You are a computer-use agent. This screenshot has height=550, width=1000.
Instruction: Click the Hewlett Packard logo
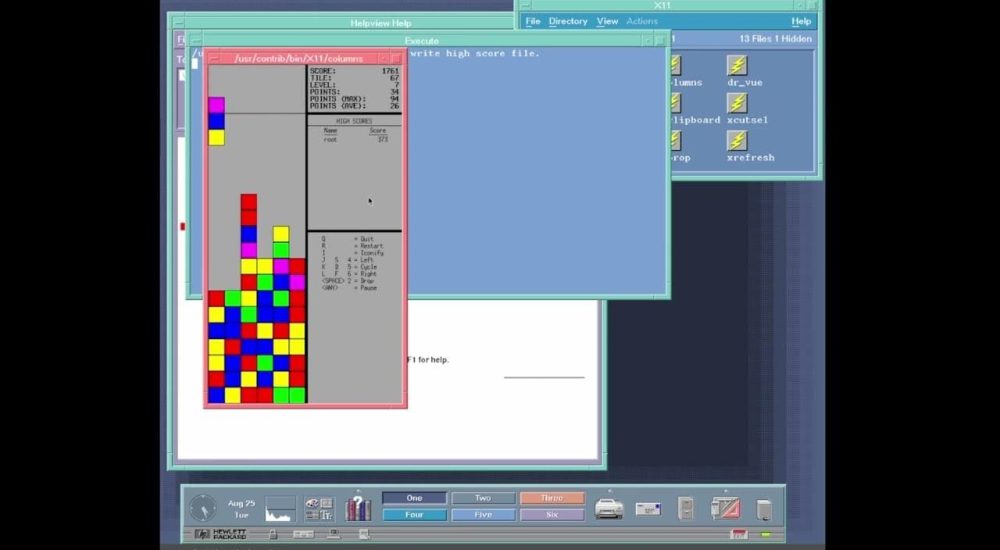click(x=221, y=534)
